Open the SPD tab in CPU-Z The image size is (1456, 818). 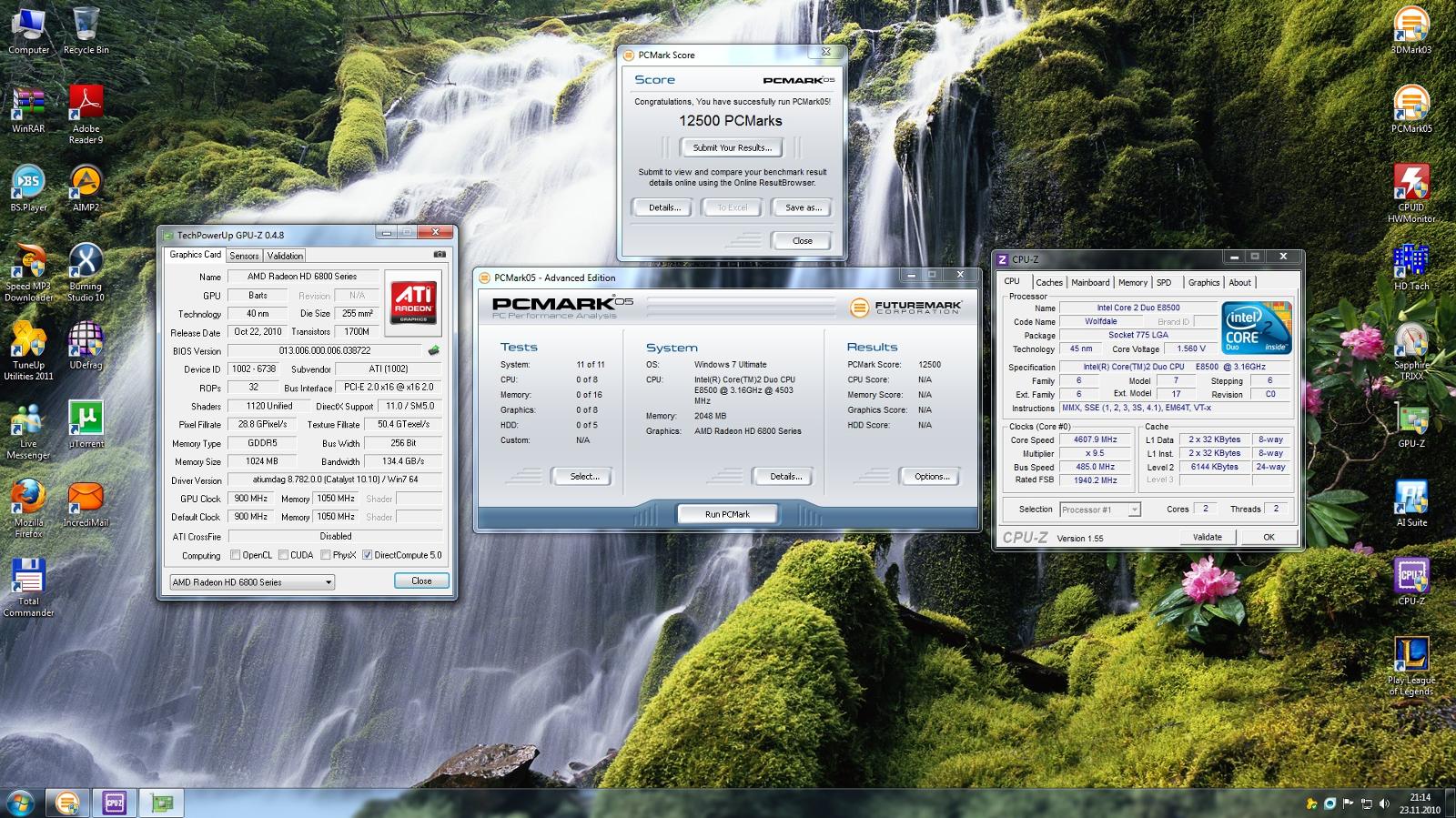pyautogui.click(x=1164, y=282)
